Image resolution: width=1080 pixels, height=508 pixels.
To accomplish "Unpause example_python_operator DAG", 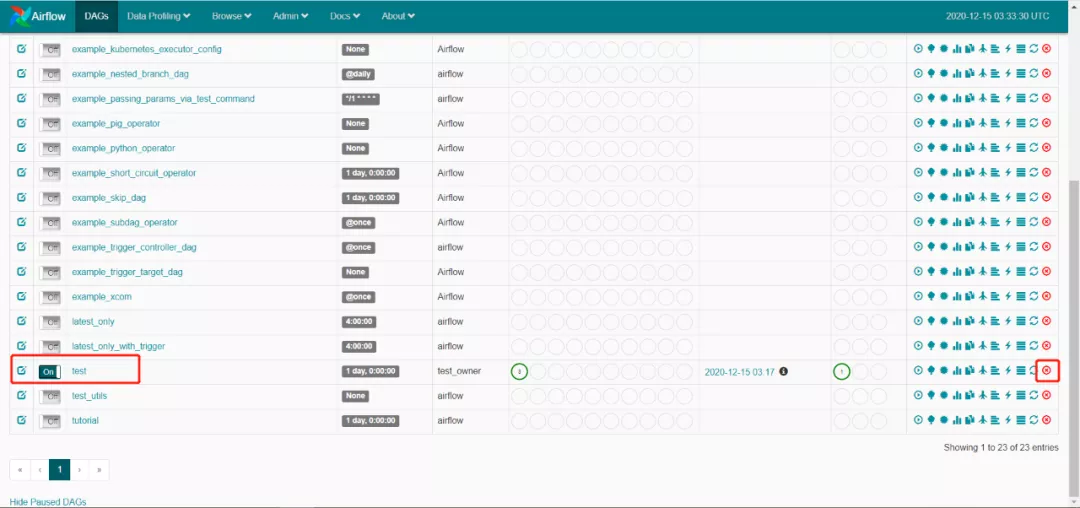I will [50, 149].
